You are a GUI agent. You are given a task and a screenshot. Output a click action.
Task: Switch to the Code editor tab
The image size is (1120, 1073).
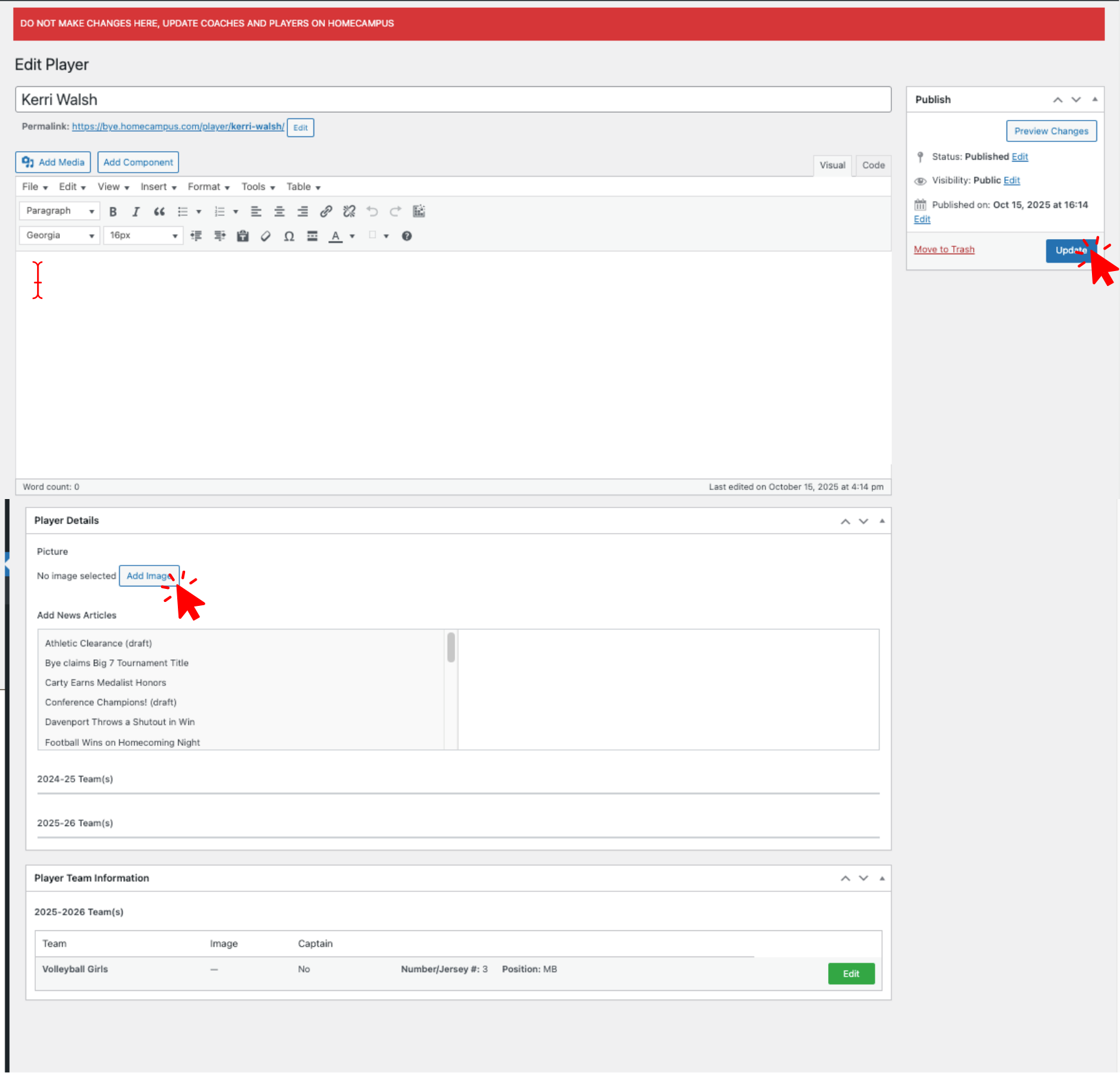pos(873,165)
